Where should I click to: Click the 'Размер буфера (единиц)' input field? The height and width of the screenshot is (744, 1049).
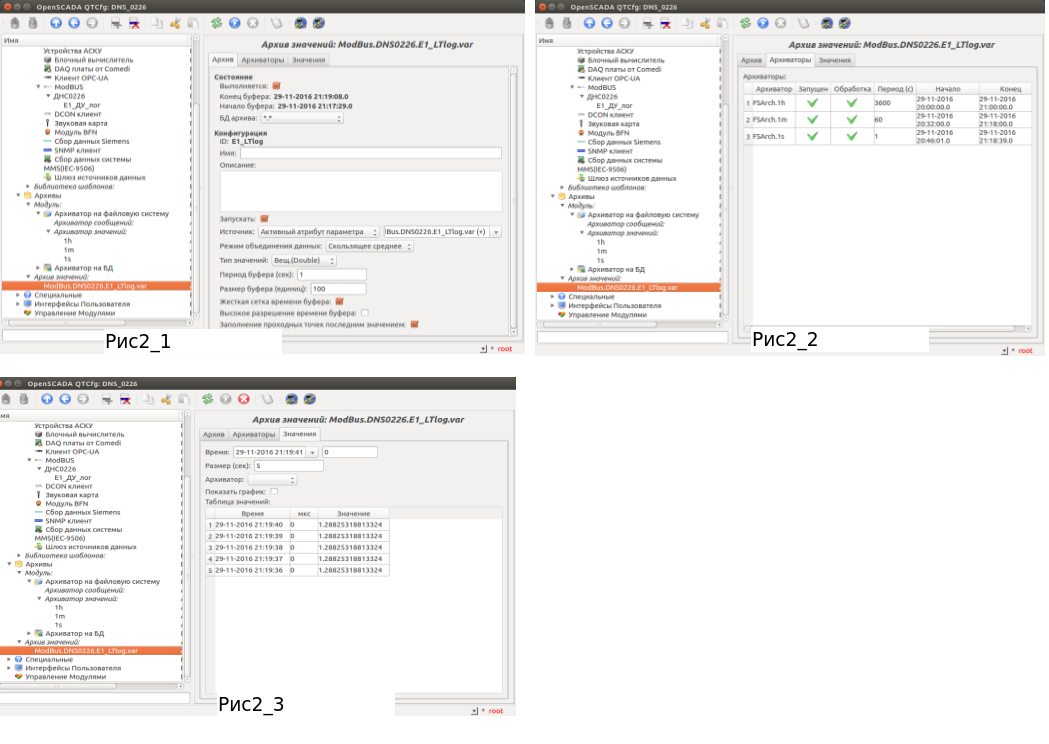click(332, 288)
